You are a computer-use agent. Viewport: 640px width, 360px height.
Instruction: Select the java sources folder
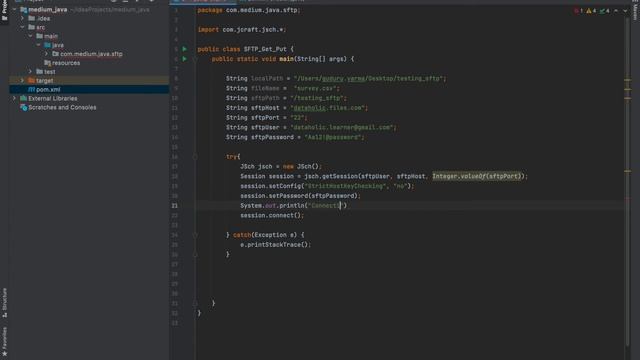pos(58,45)
